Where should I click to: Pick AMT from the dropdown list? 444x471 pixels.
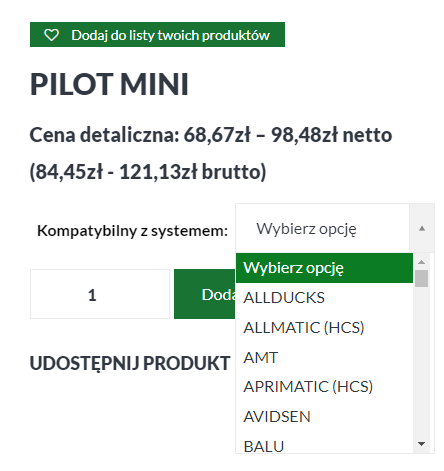click(x=324, y=357)
